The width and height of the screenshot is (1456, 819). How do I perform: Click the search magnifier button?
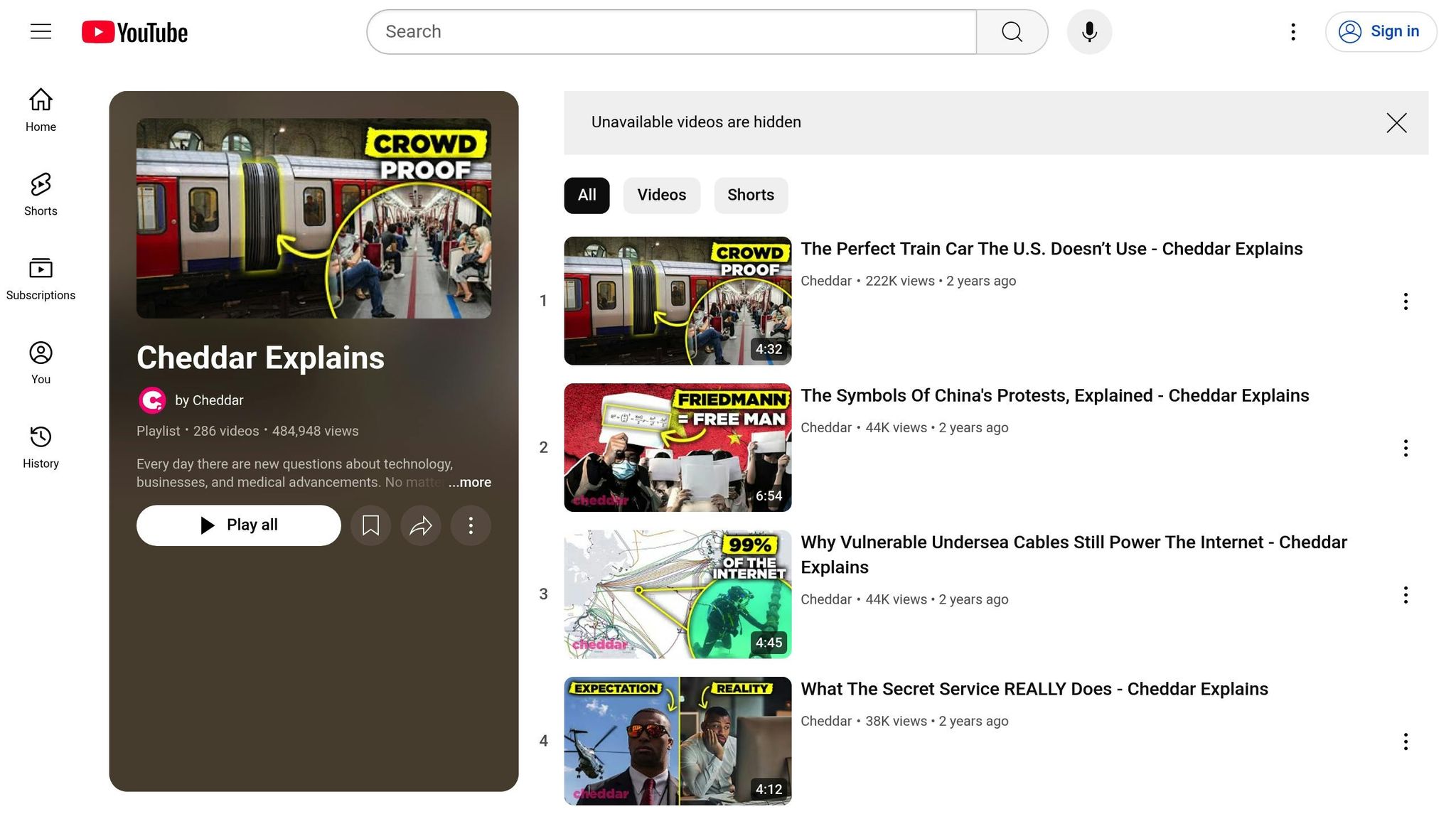(x=1012, y=32)
